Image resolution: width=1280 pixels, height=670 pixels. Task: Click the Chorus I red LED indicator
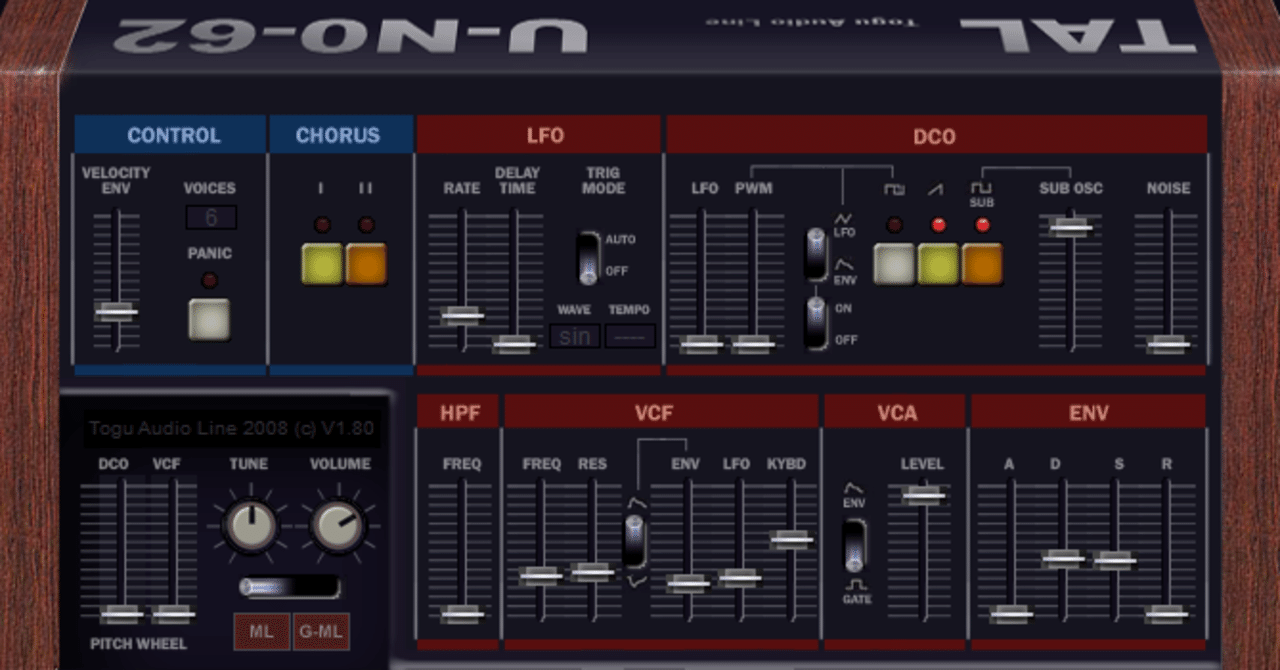click(x=322, y=225)
